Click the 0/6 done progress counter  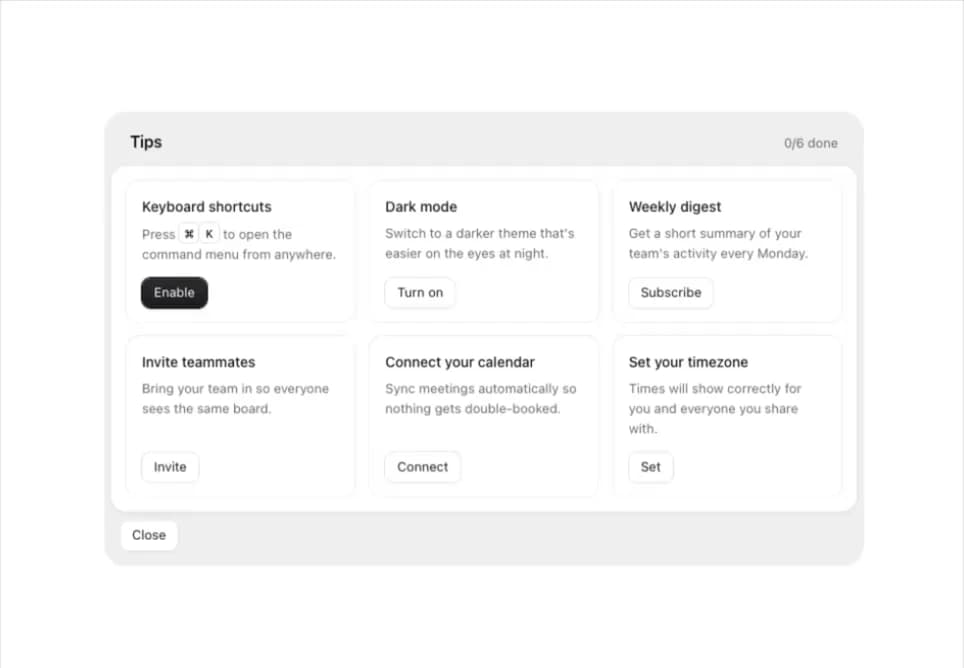pos(810,143)
